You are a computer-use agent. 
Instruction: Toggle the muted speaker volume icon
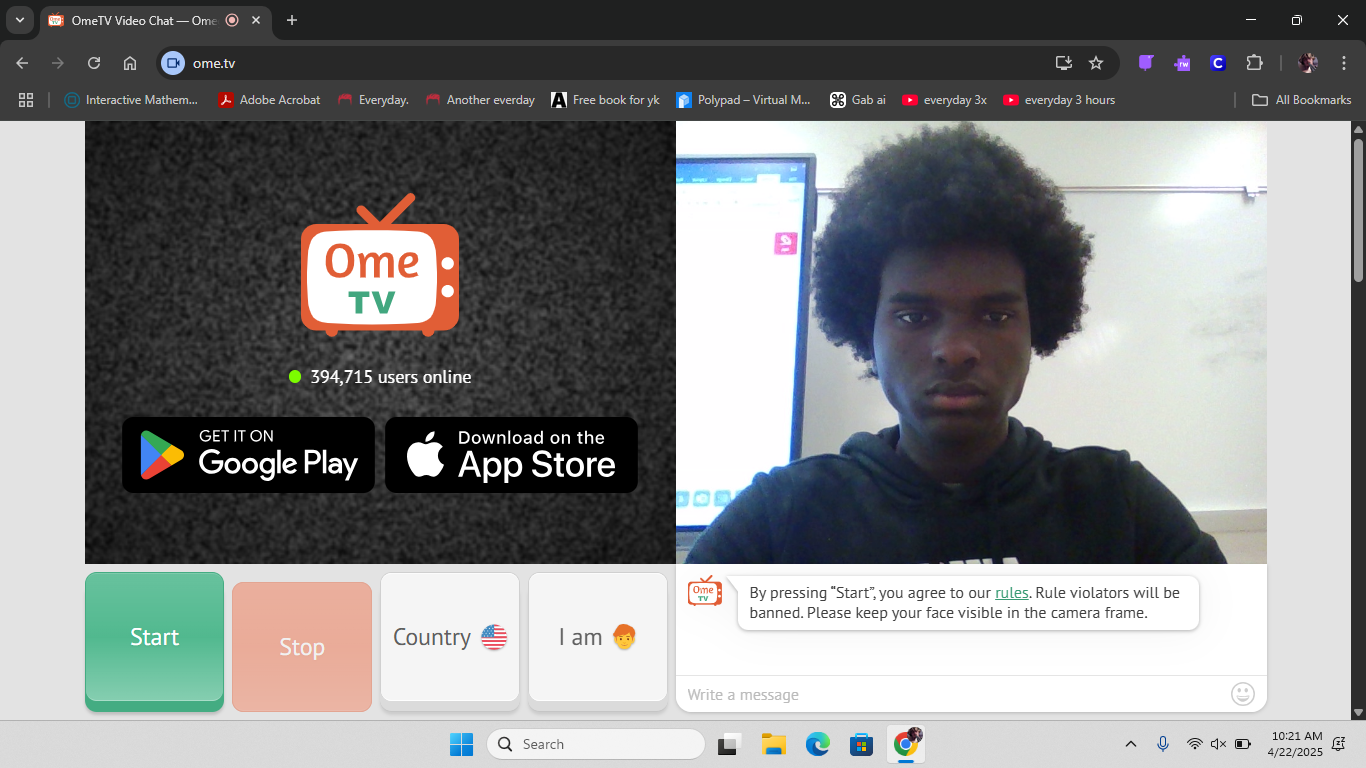tap(1218, 744)
